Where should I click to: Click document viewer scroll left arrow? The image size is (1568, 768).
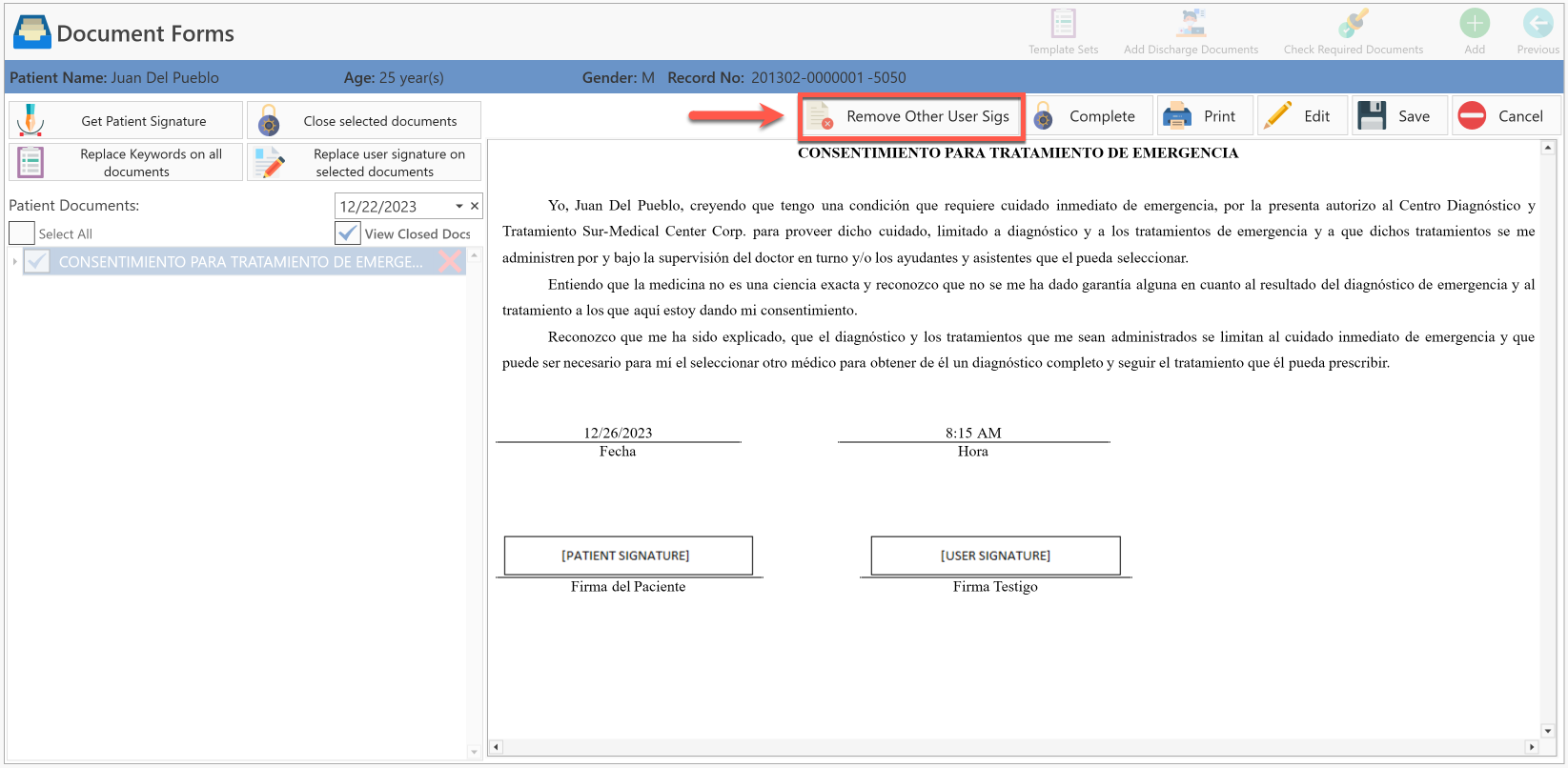496,747
